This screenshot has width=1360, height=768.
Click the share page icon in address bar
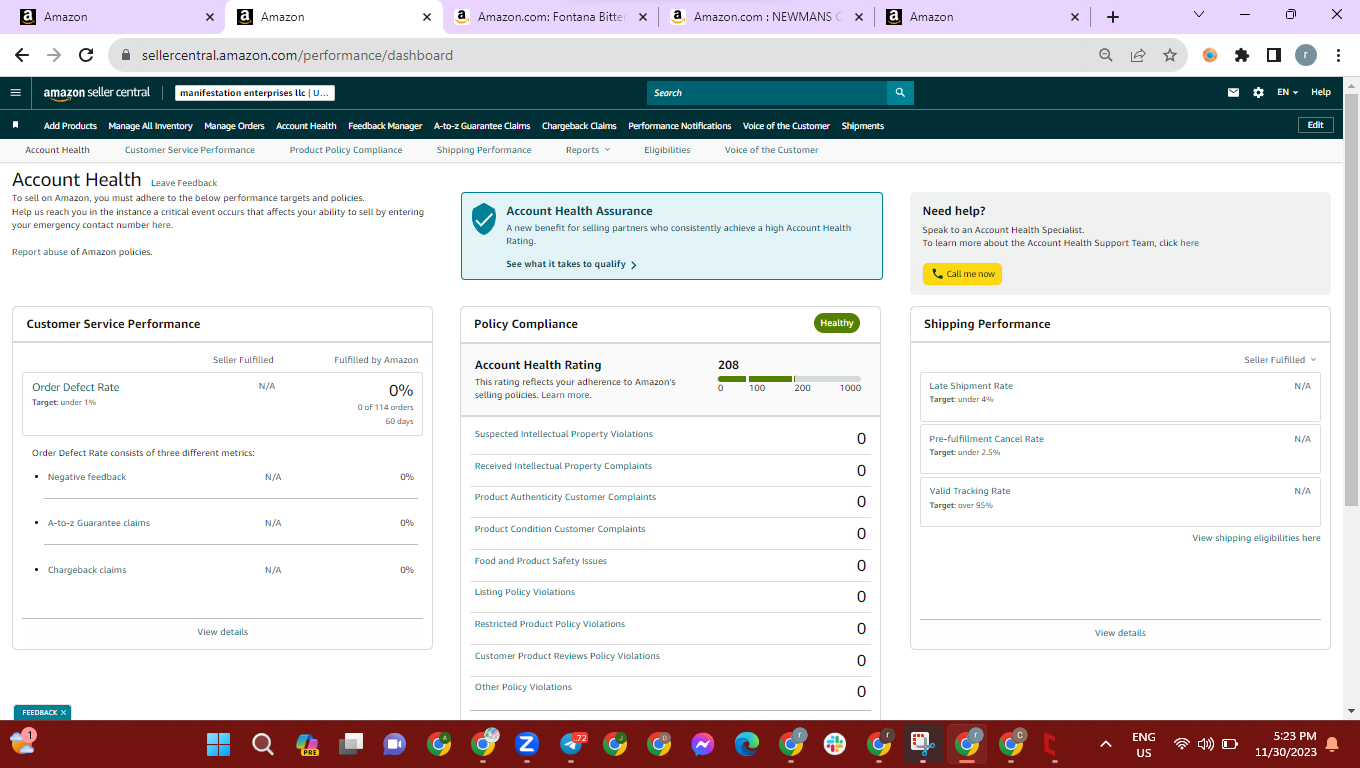pyautogui.click(x=1138, y=56)
